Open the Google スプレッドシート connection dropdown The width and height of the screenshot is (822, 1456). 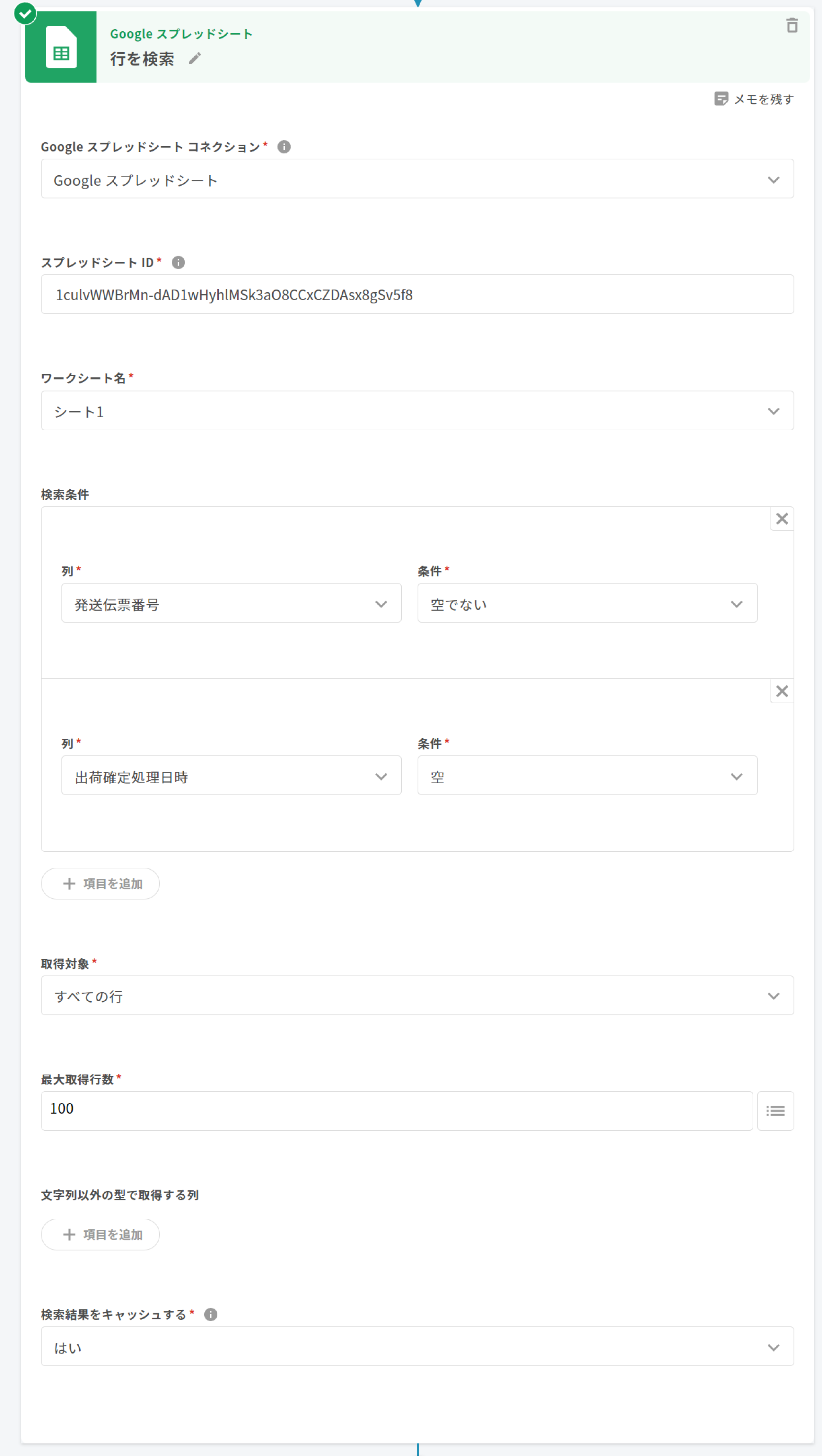click(x=417, y=179)
